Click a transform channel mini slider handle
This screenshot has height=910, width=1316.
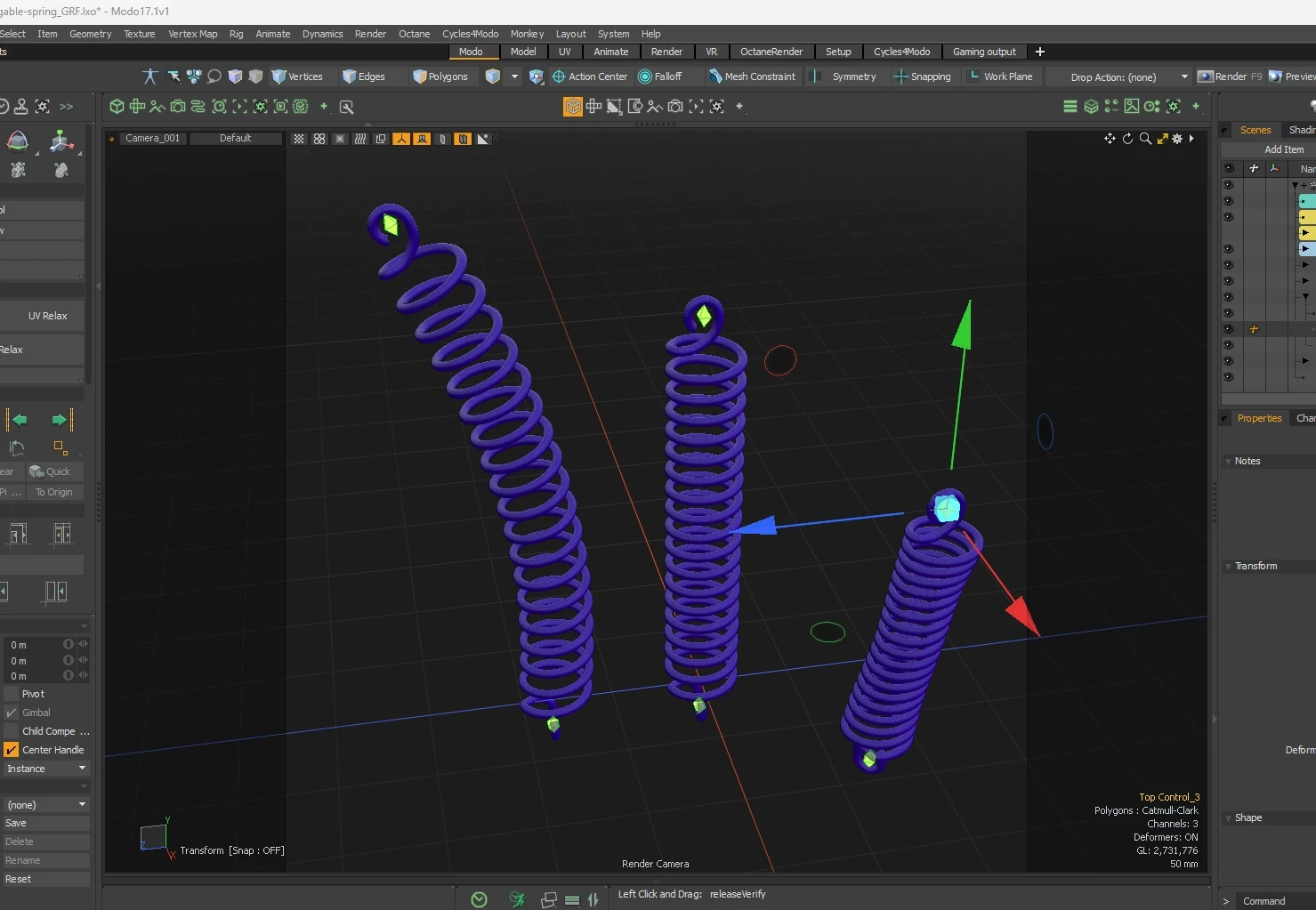[83, 643]
